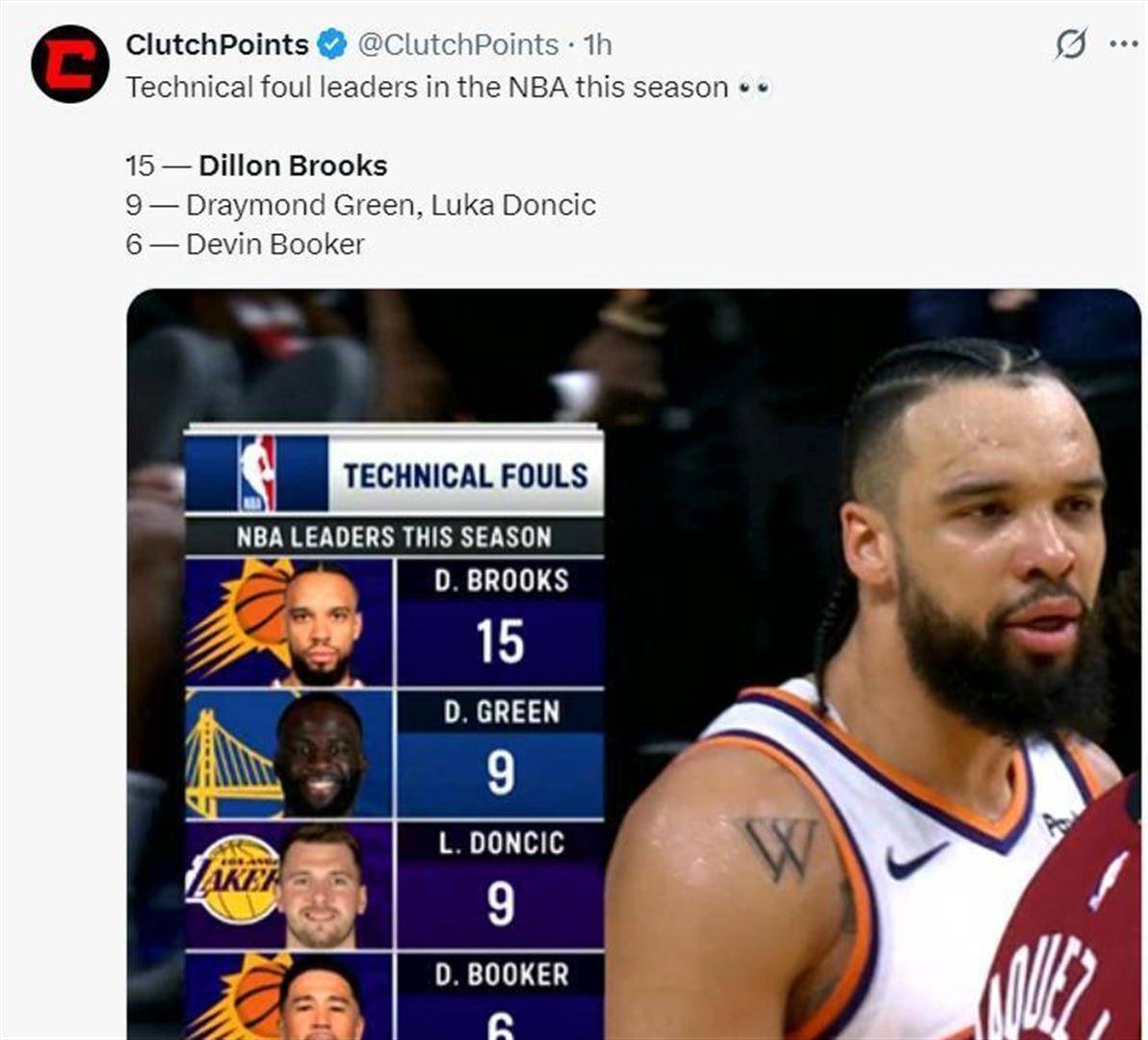
Task: Click the Lakers logo beside L. Doncic
Action: pos(233,884)
